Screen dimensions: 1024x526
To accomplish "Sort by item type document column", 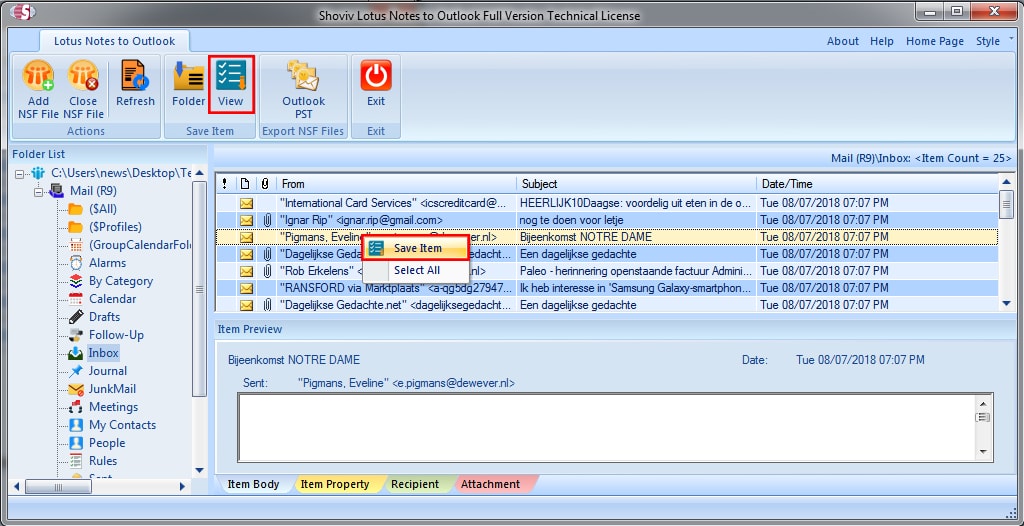I will click(245, 184).
